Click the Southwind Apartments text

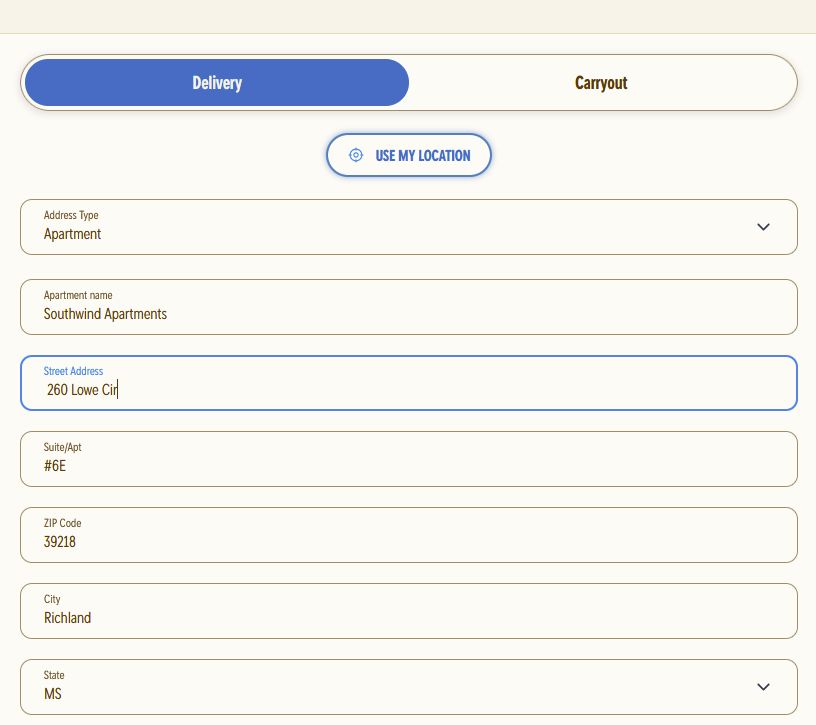pyautogui.click(x=105, y=314)
